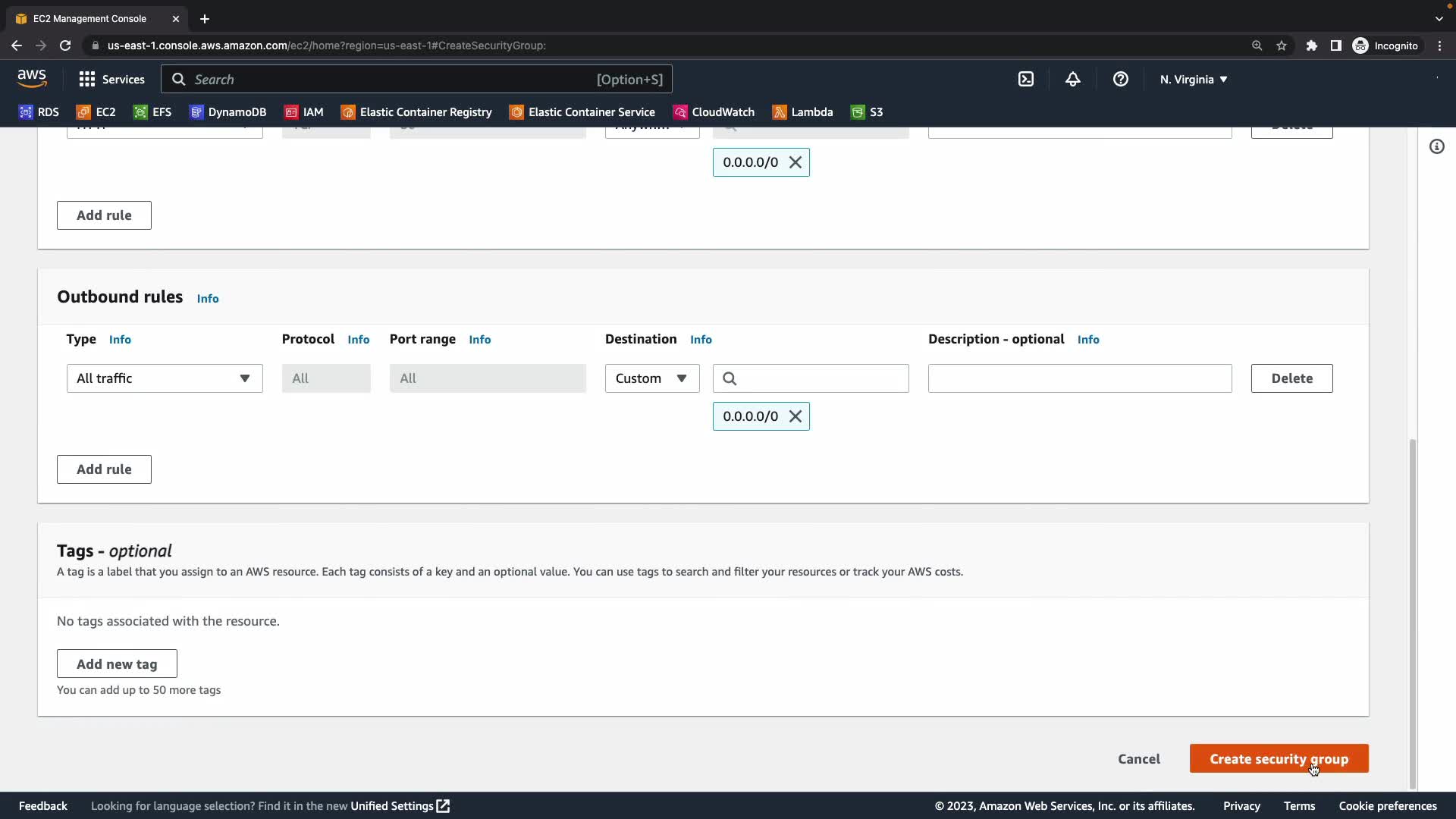The width and height of the screenshot is (1456, 819).
Task: Open the info panel side icon
Action: [1436, 146]
